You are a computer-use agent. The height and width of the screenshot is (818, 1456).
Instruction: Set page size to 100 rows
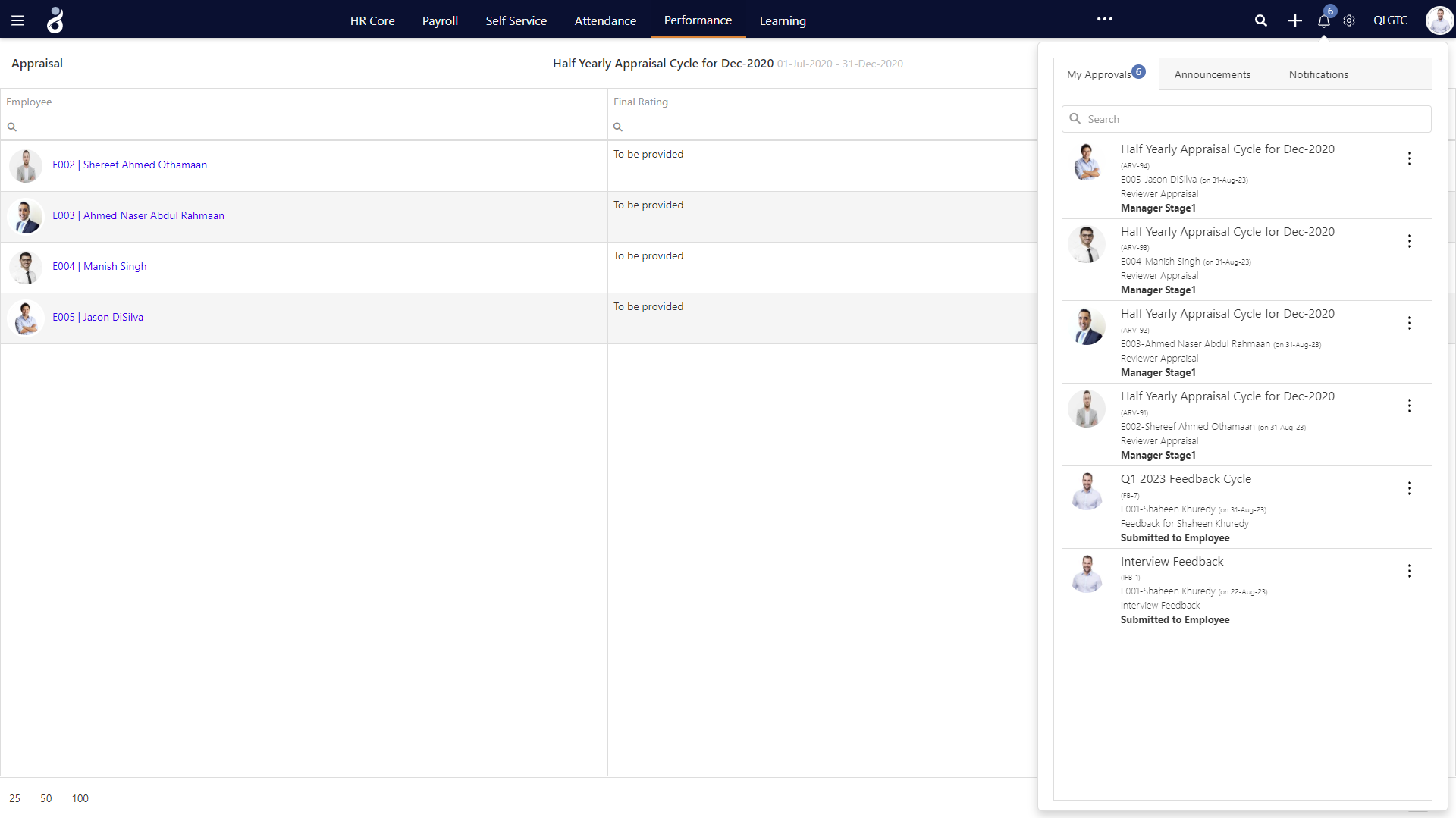pyautogui.click(x=80, y=798)
